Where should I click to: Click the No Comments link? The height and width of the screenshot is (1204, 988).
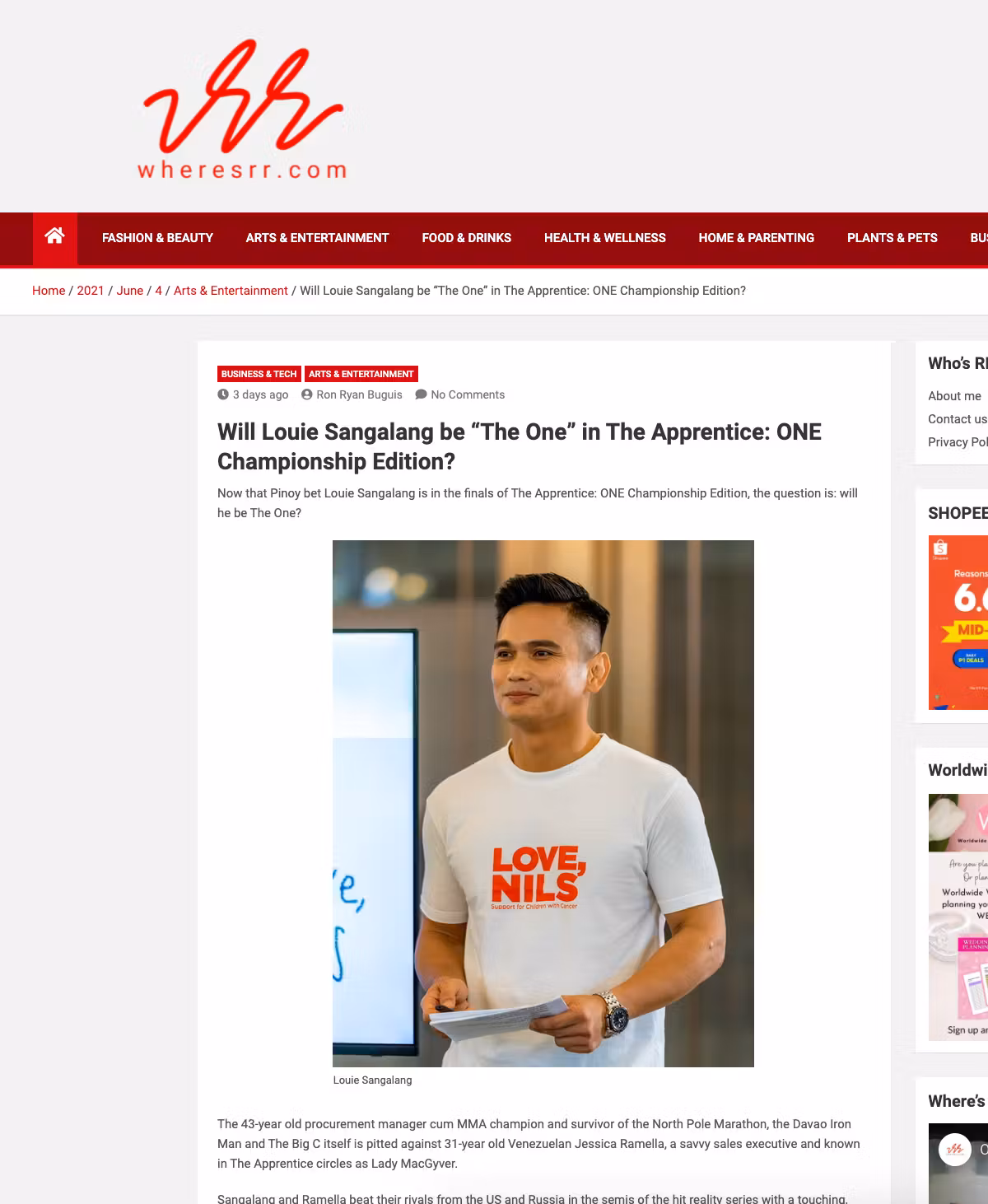[468, 394]
